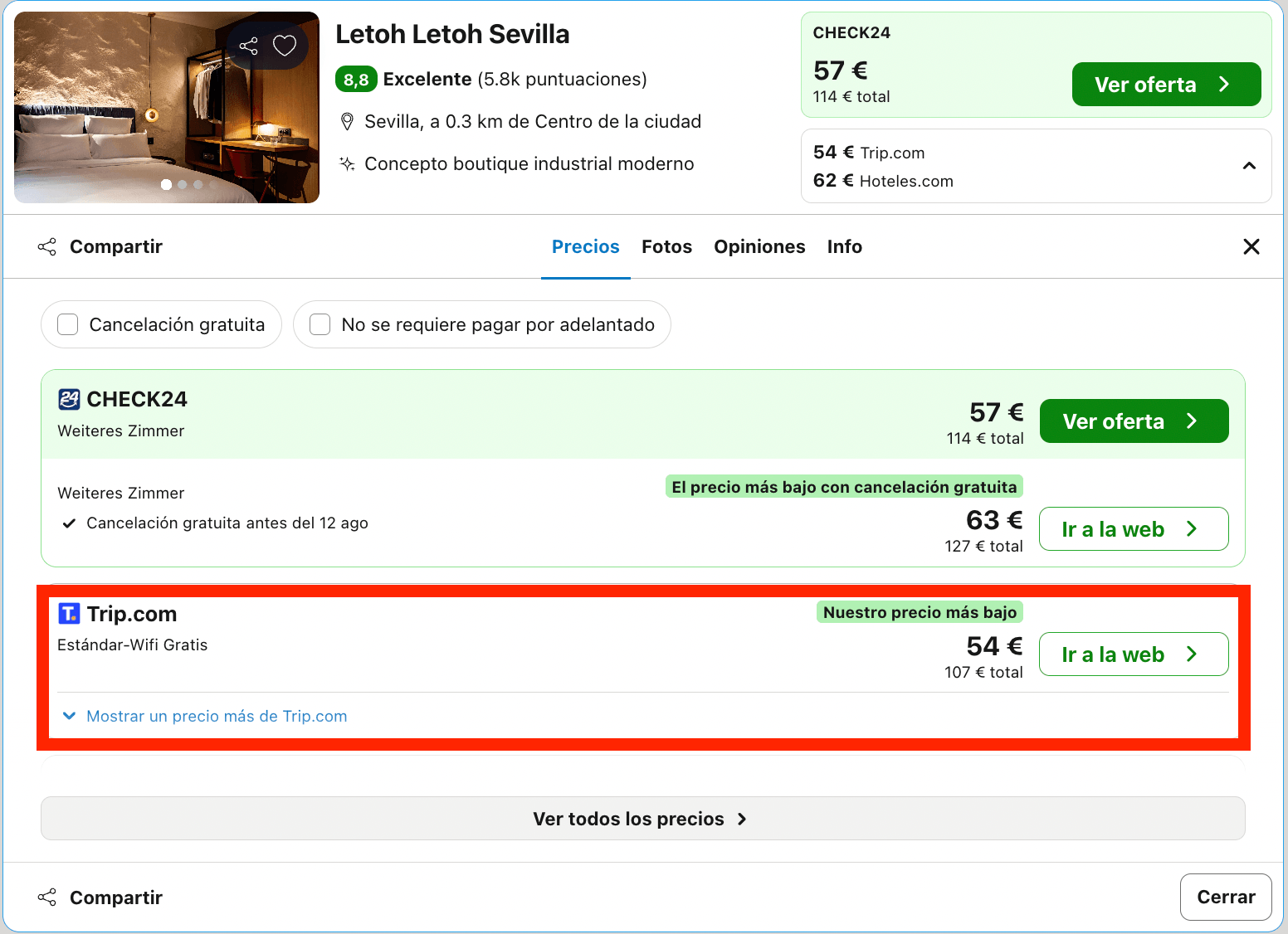Click Compartir below the hotel photo

tap(100, 246)
